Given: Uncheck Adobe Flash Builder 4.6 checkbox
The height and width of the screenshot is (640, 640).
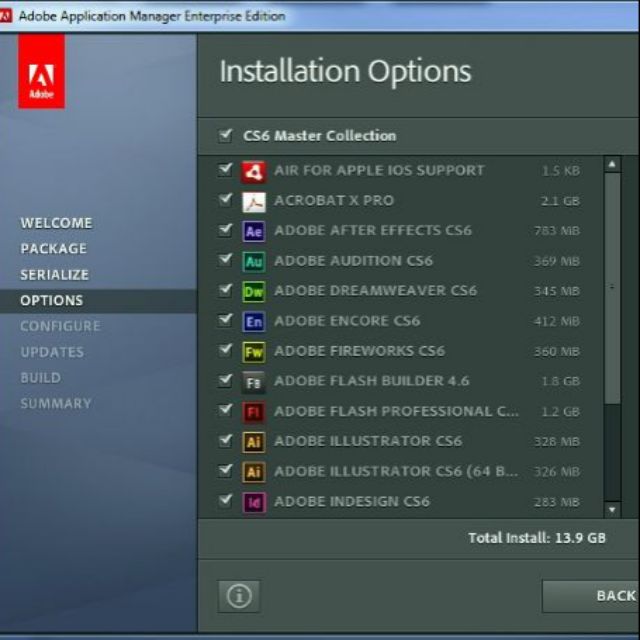Looking at the screenshot, I should [x=225, y=380].
